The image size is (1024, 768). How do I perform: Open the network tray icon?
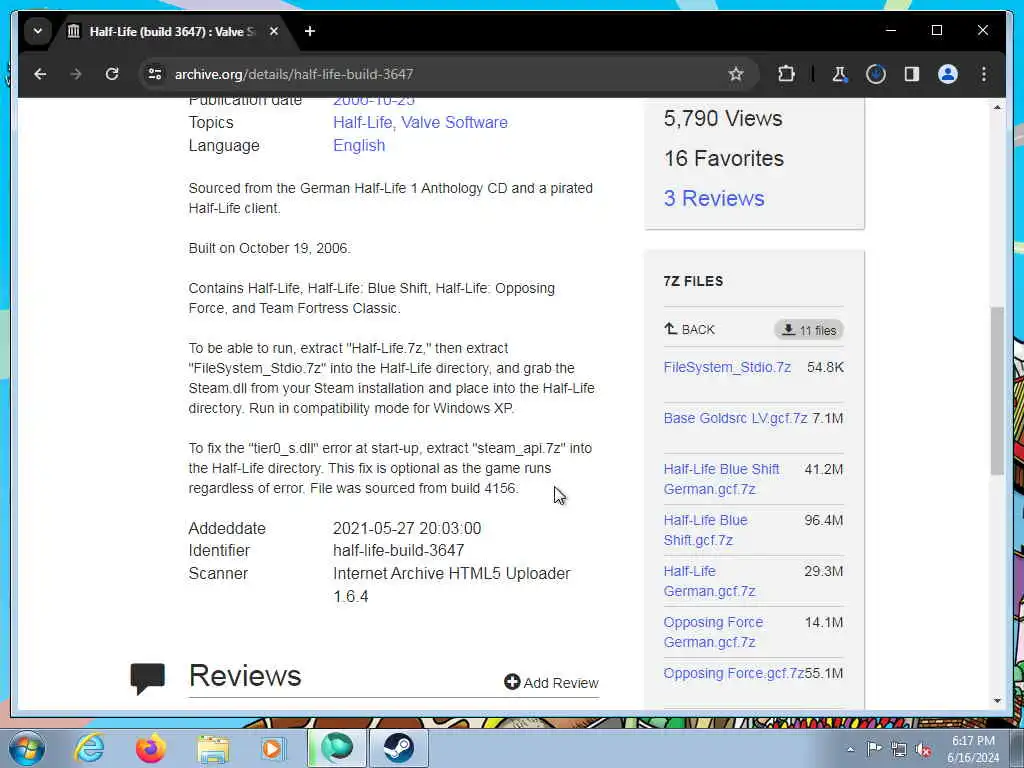[x=899, y=750]
